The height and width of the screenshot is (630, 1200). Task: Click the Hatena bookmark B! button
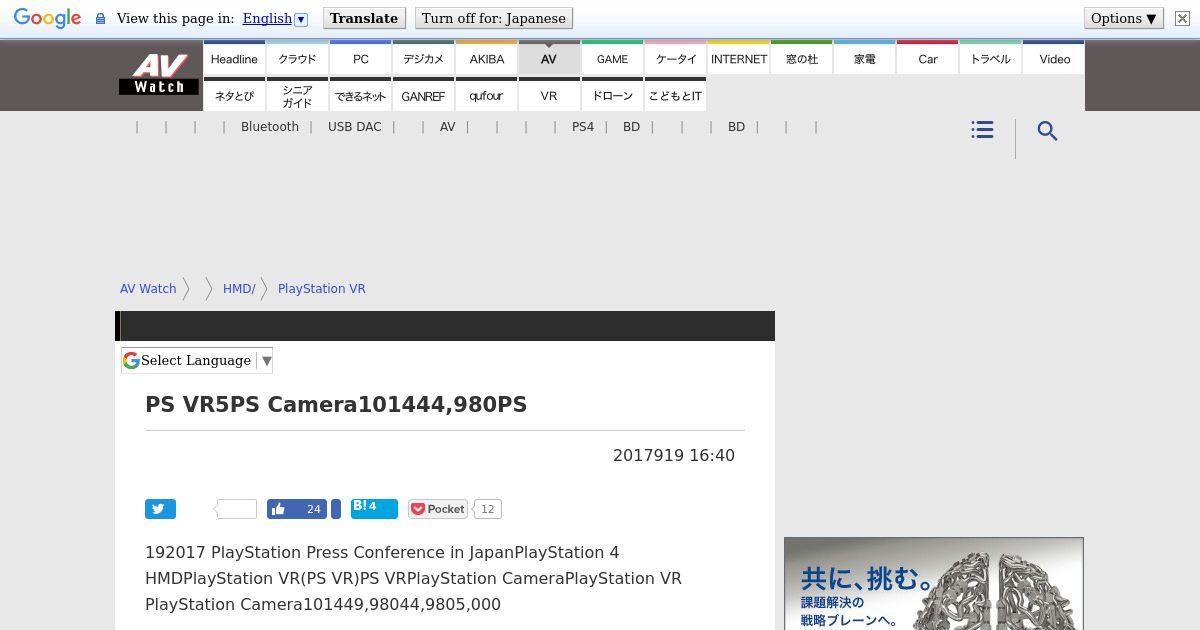click(374, 508)
